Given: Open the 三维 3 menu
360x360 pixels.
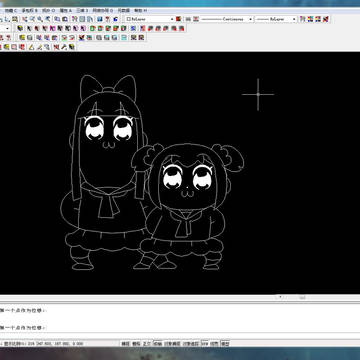Looking at the screenshot, I should click(x=82, y=11).
